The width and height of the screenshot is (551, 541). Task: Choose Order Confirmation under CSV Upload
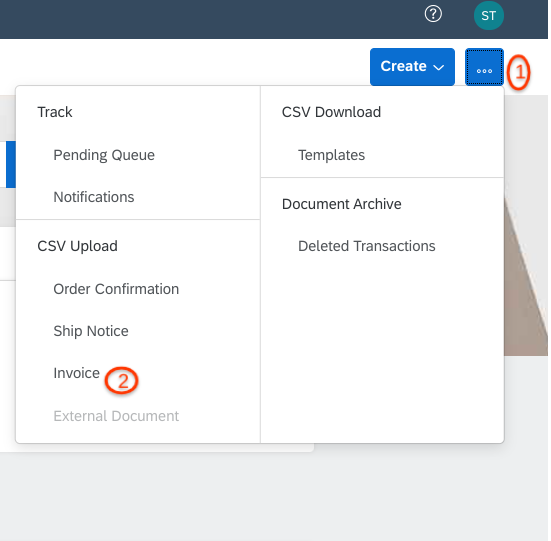[116, 289]
